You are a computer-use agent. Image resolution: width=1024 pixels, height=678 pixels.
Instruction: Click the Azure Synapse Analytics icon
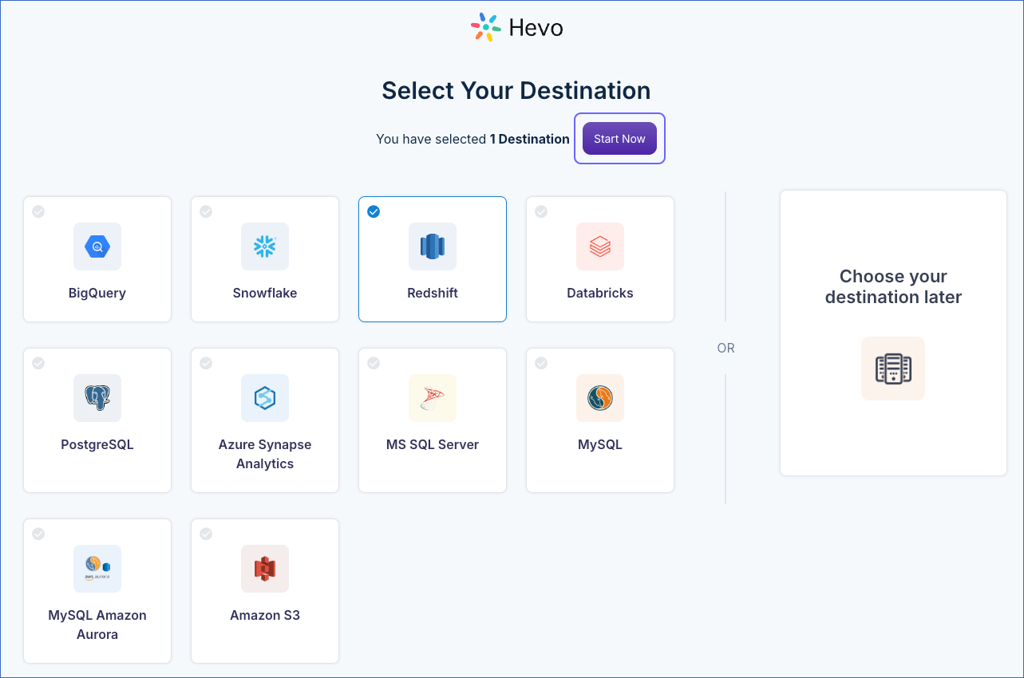[x=264, y=398]
